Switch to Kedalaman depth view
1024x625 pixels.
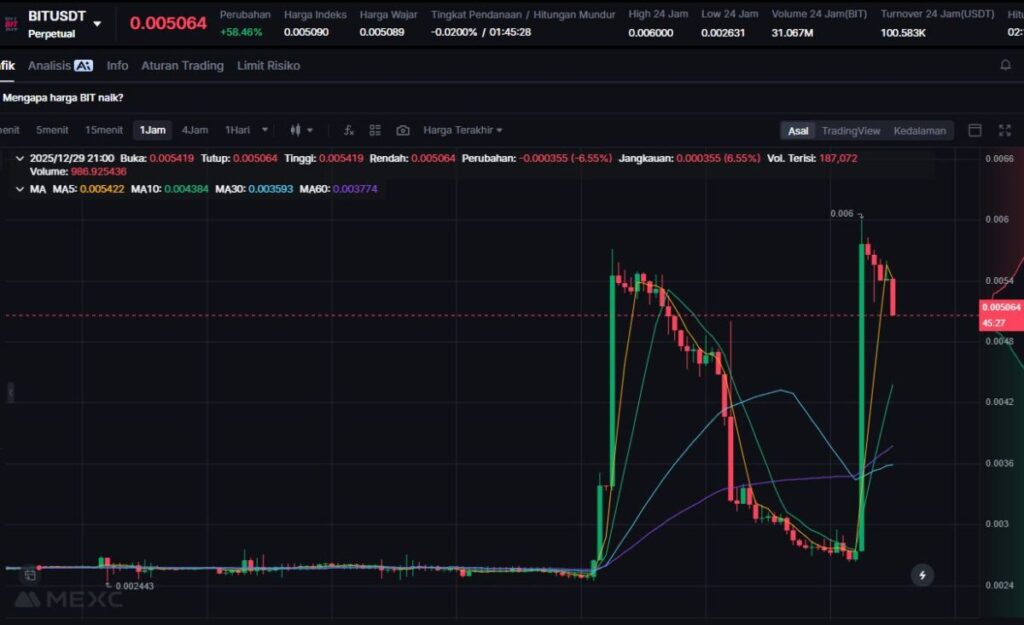[919, 131]
